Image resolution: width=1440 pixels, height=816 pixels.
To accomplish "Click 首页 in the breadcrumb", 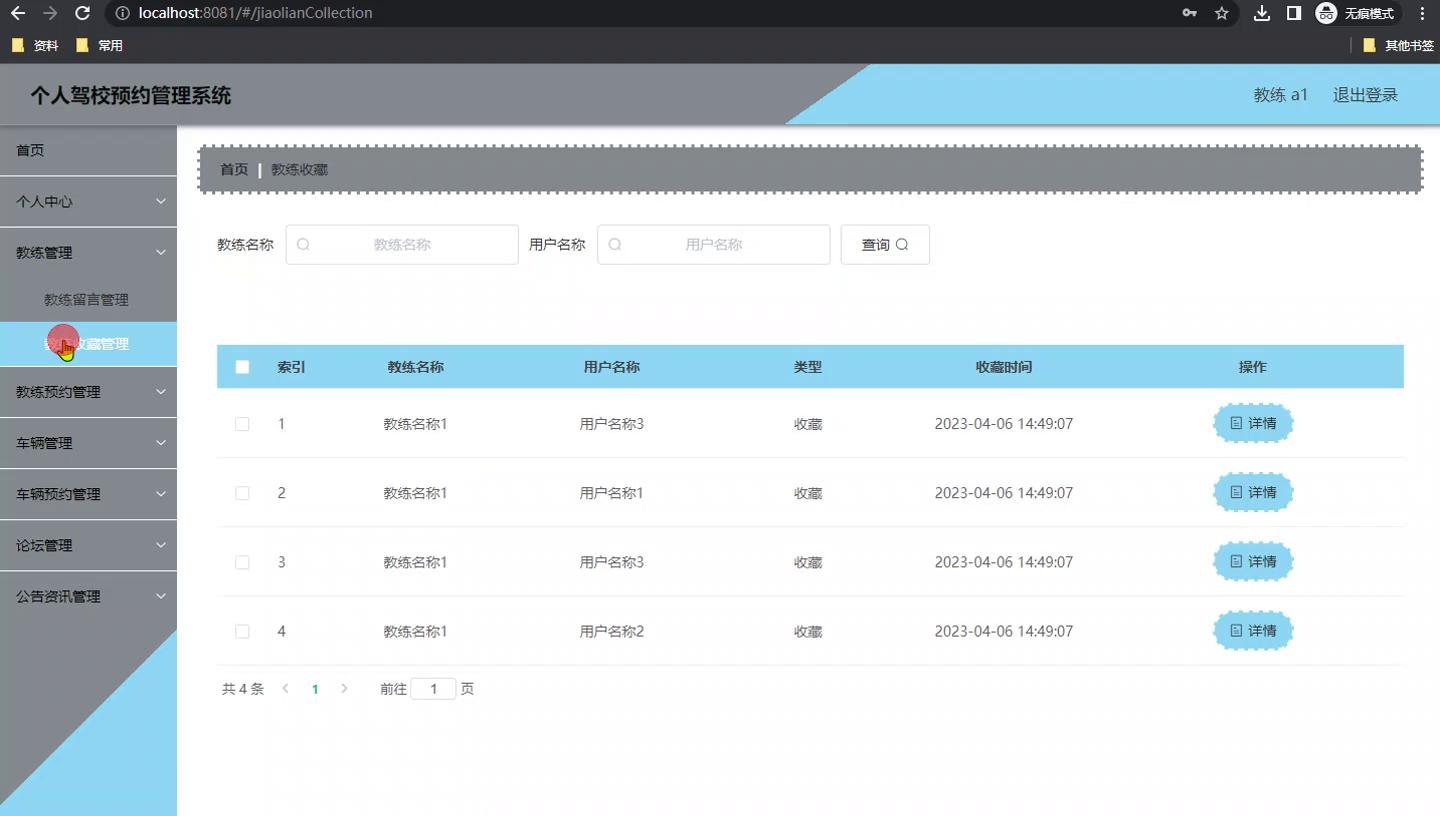I will [x=234, y=169].
